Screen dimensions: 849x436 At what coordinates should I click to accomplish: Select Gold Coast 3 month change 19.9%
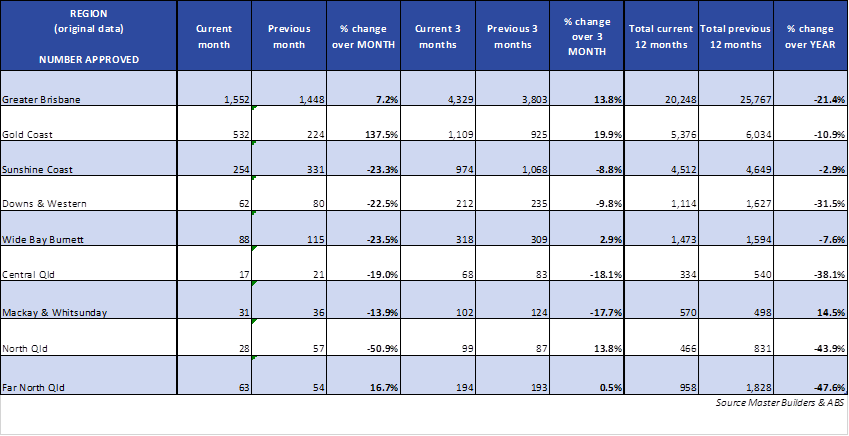point(587,123)
